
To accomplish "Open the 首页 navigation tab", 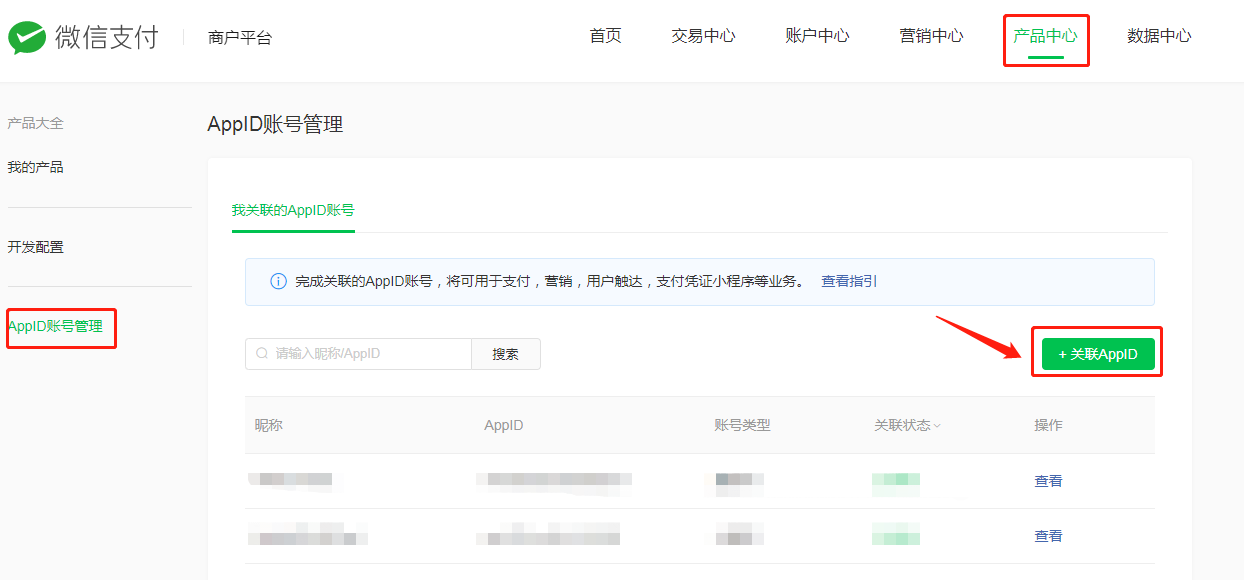I will pyautogui.click(x=605, y=36).
